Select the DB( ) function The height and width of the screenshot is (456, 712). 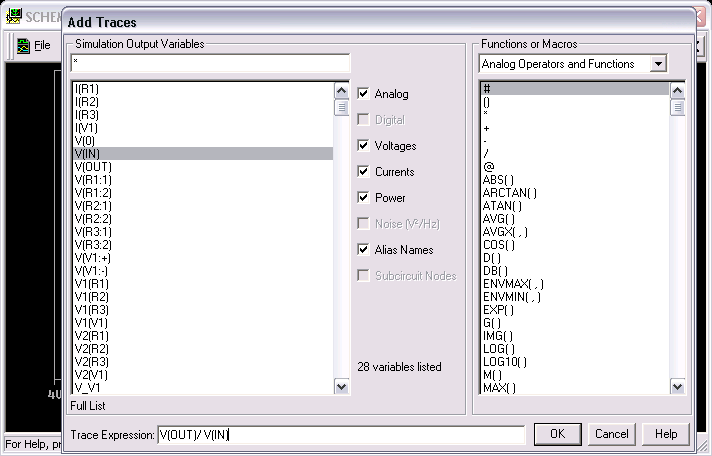[x=575, y=271]
